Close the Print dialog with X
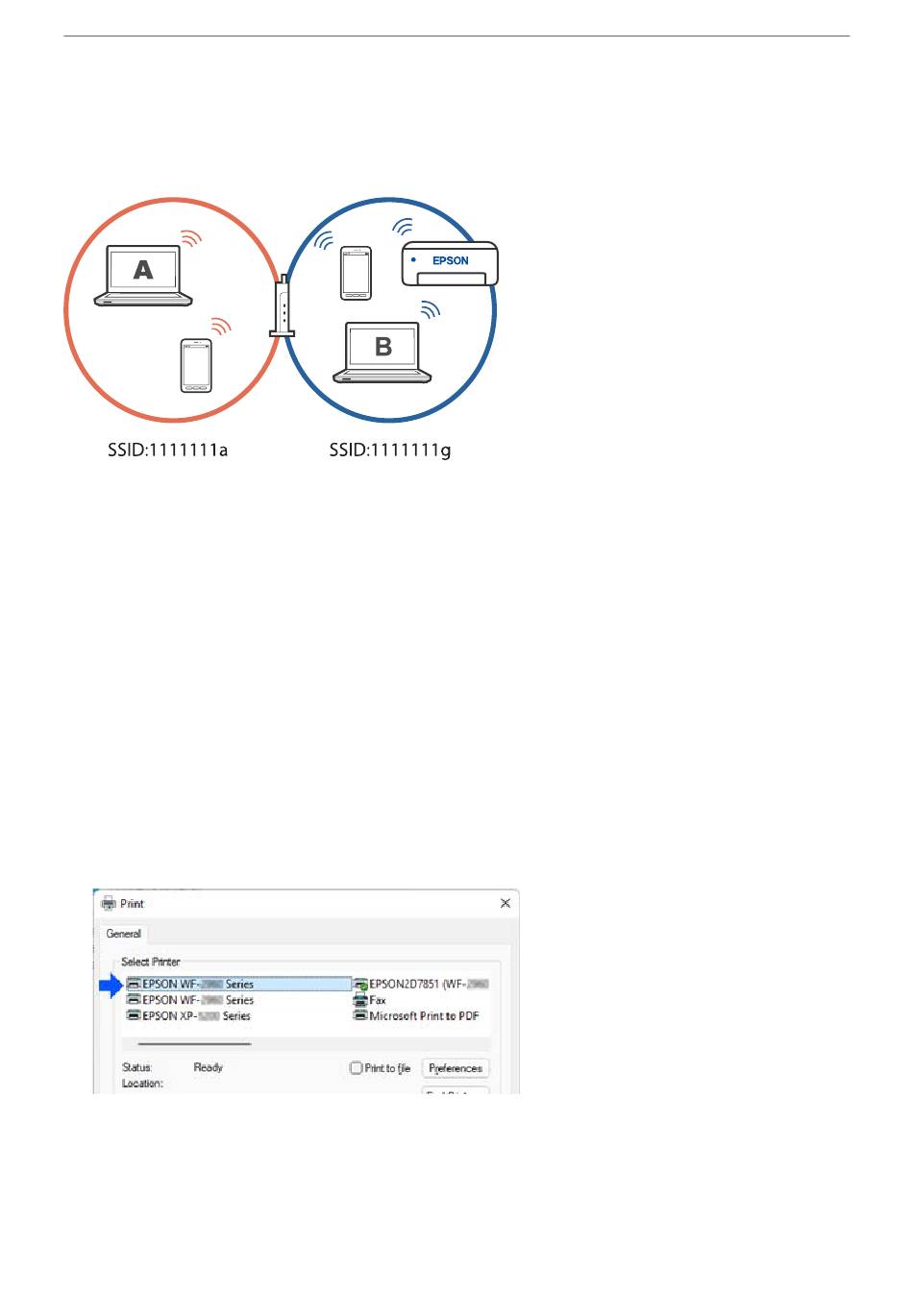Viewport: 913px width, 1316px height. click(x=506, y=903)
